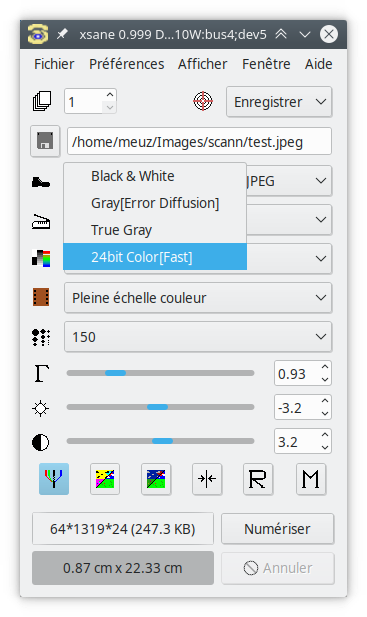Click the Numériser button
The height and width of the screenshot is (617, 367).
(x=278, y=529)
